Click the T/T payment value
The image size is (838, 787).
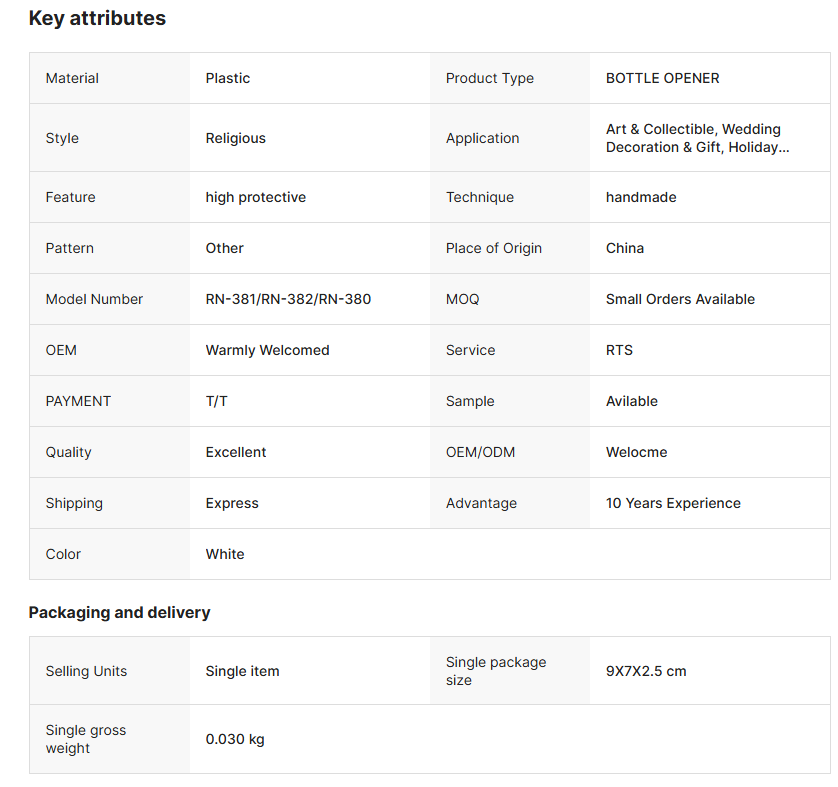216,401
